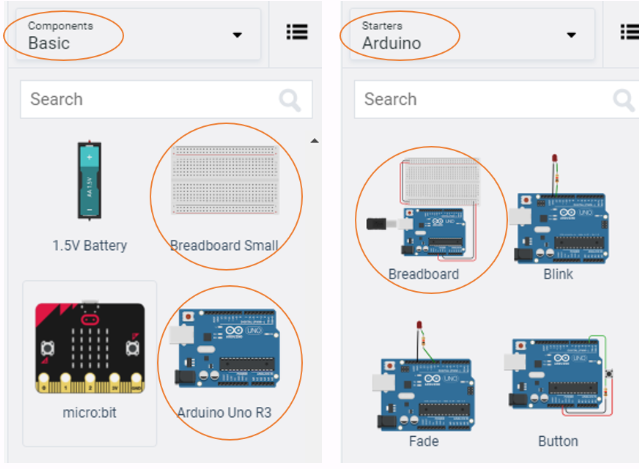Click the list view icon beside Components Basic

[297, 32]
